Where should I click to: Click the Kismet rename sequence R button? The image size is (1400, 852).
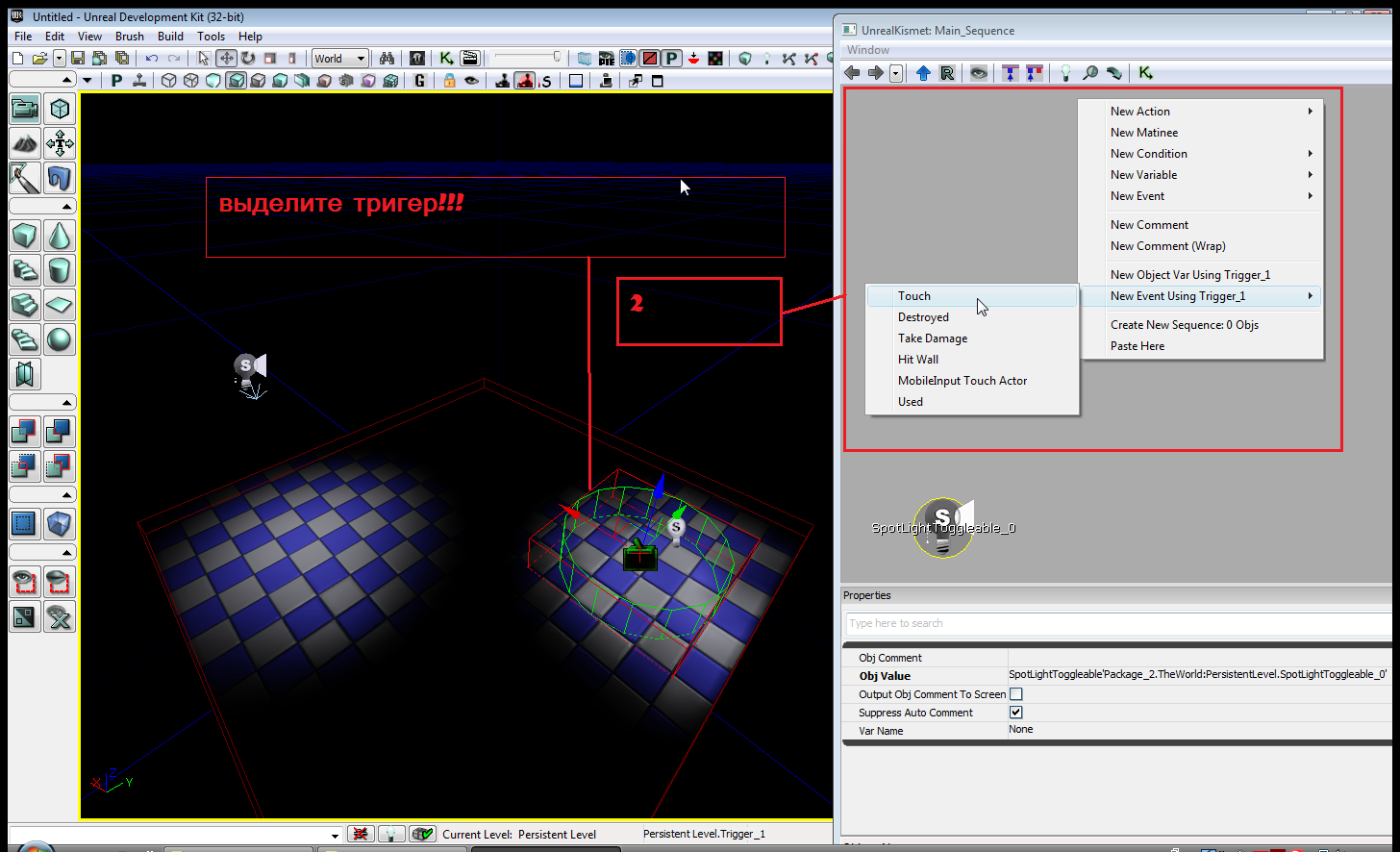pyautogui.click(x=946, y=73)
